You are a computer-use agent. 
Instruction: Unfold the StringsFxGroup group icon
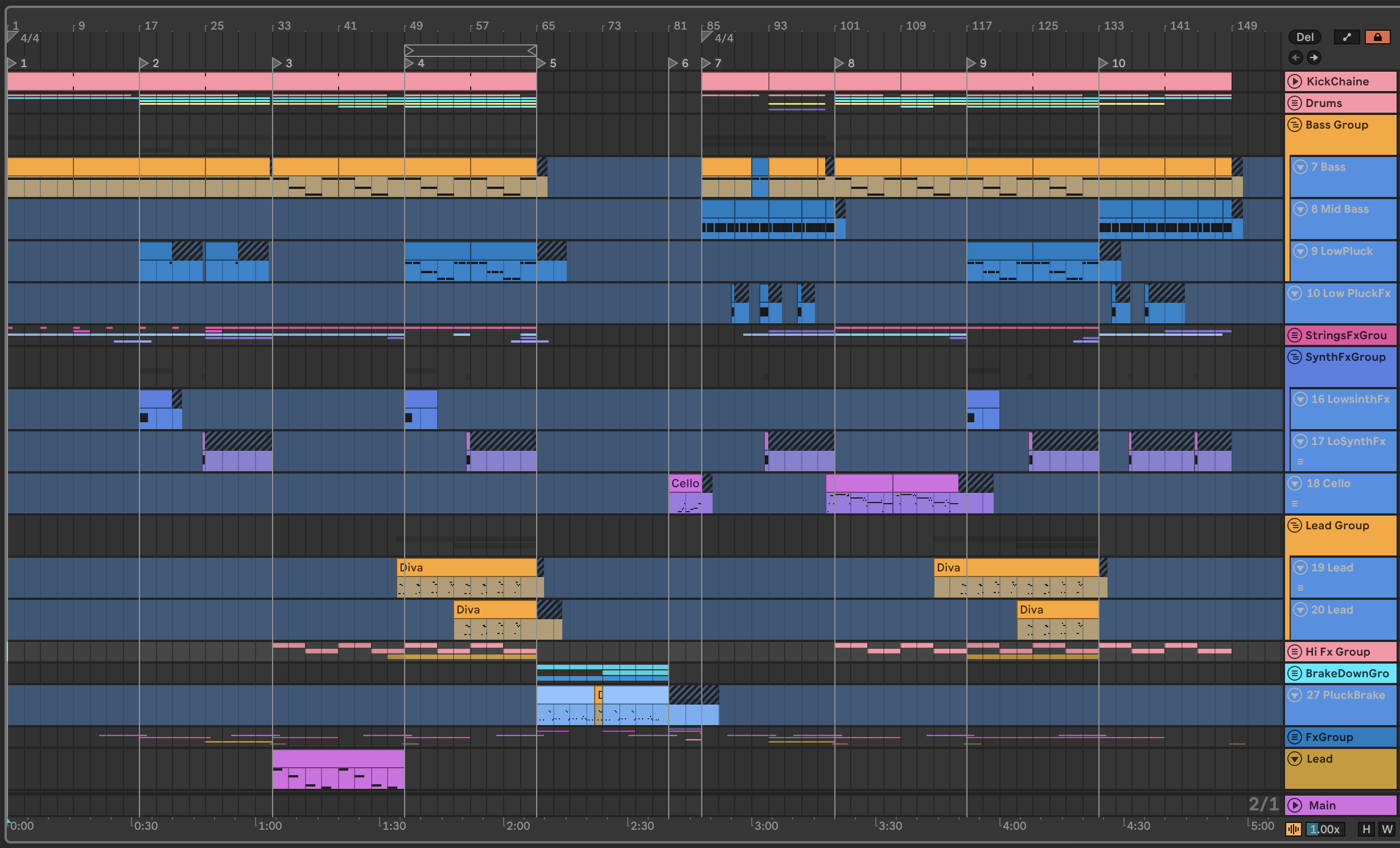[x=1295, y=335]
